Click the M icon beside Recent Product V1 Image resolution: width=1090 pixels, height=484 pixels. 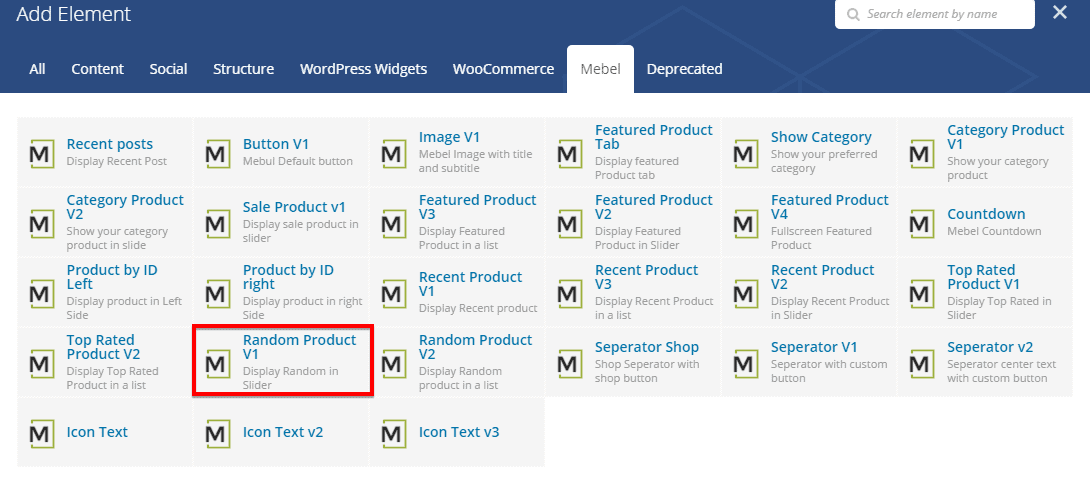(x=394, y=293)
